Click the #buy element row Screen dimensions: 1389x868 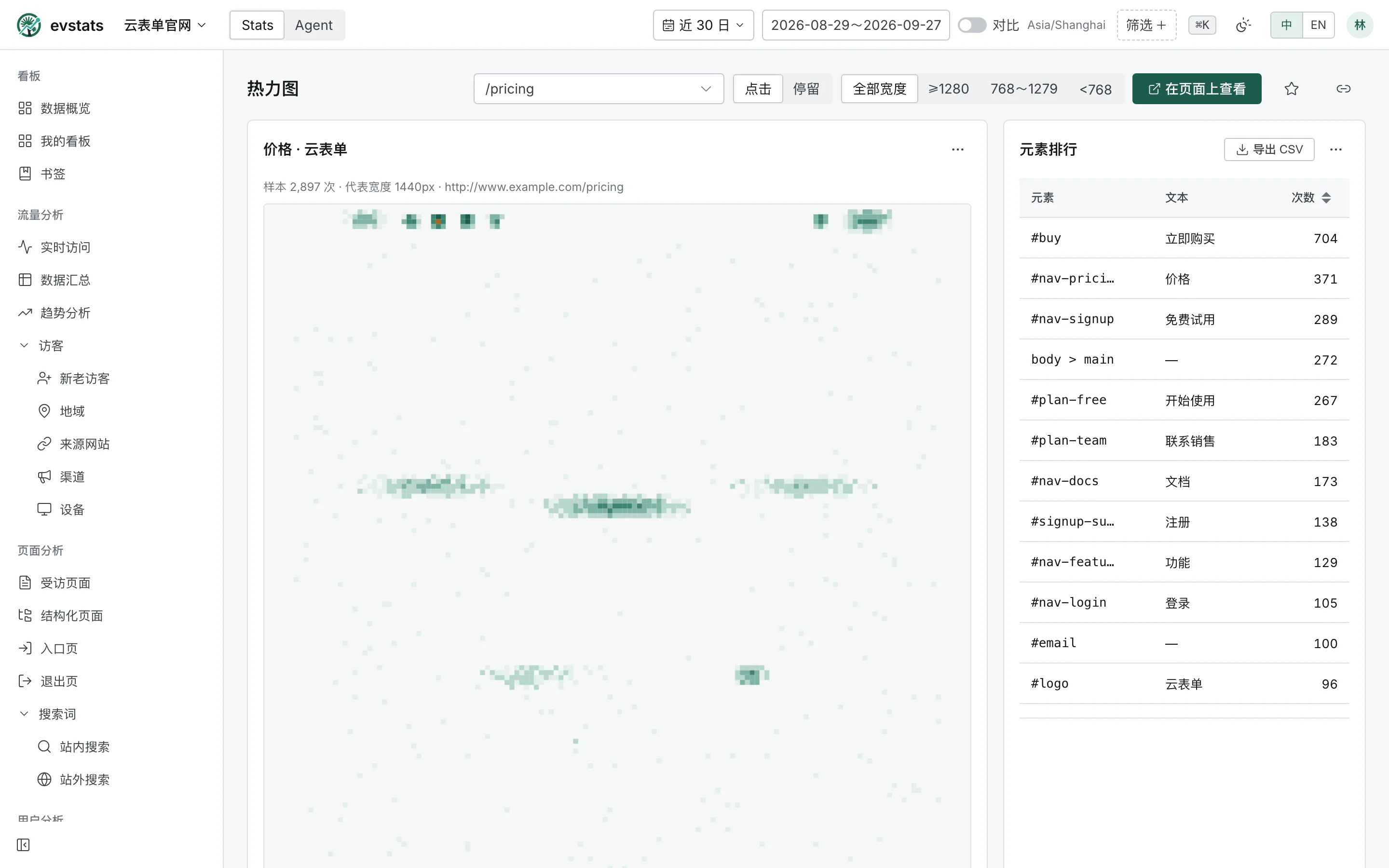[x=1184, y=238]
